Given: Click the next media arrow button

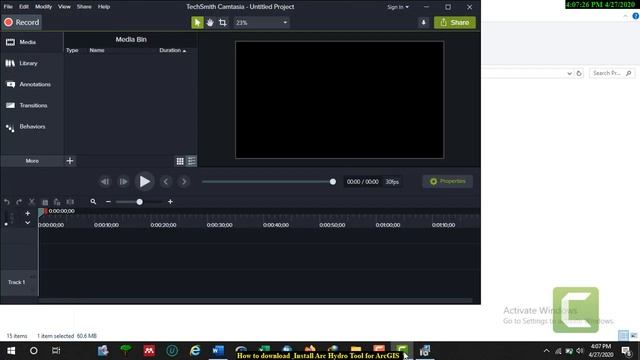Looking at the screenshot, I should [184, 182].
